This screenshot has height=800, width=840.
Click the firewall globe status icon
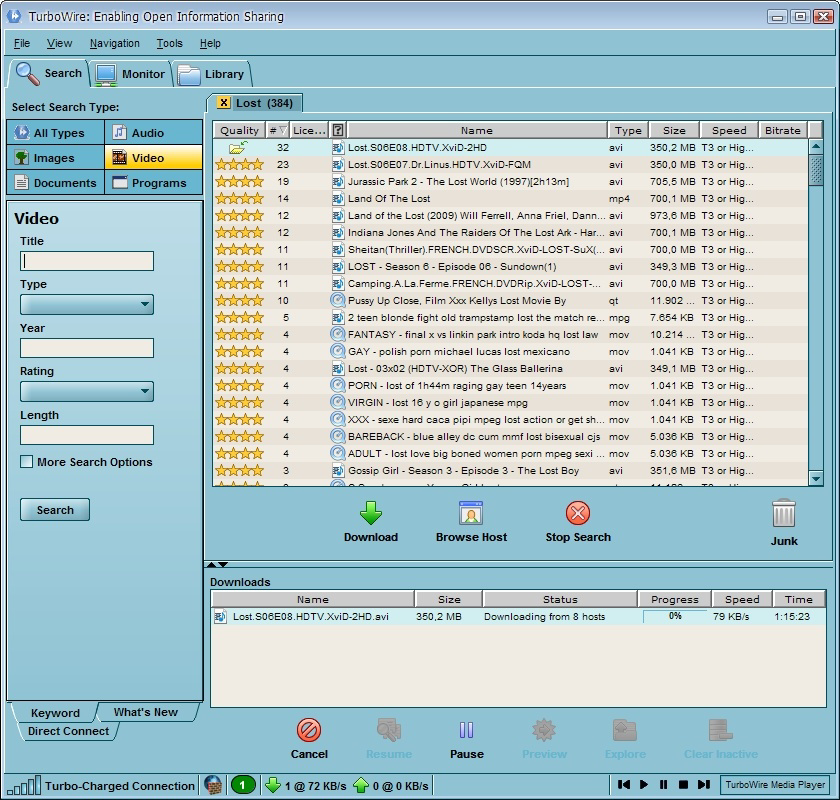[213, 786]
